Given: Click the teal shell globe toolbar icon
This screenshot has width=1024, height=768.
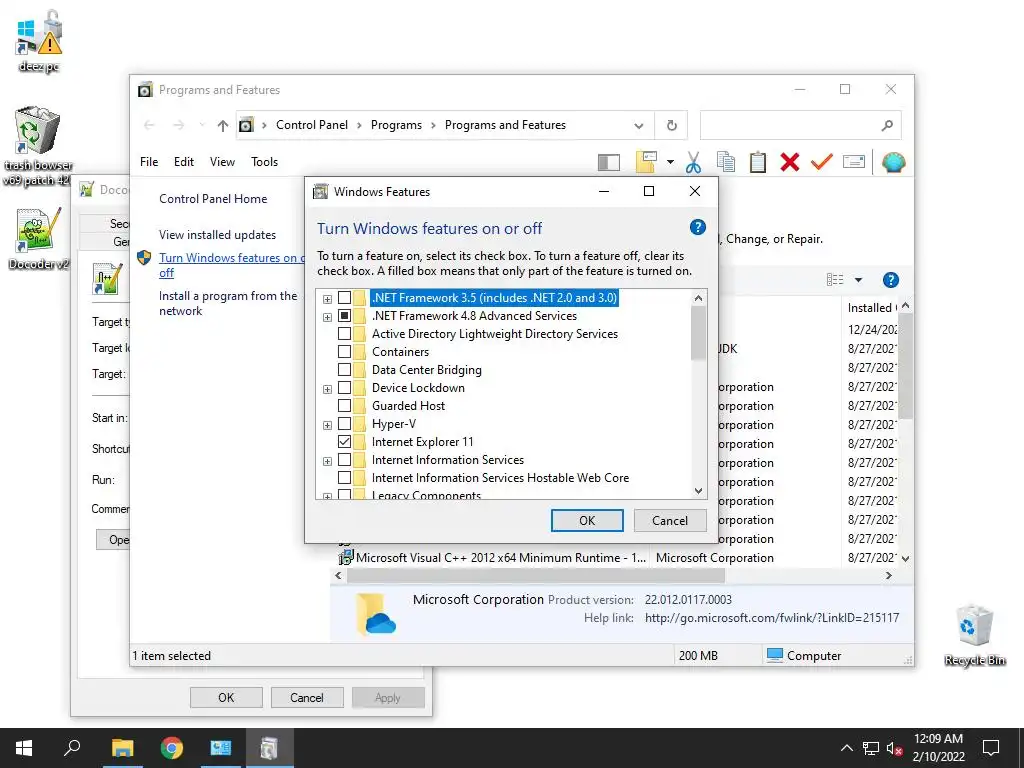Looking at the screenshot, I should (893, 162).
